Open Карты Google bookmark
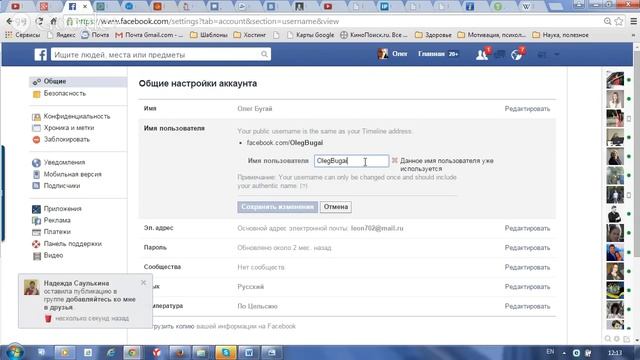 [310, 35]
